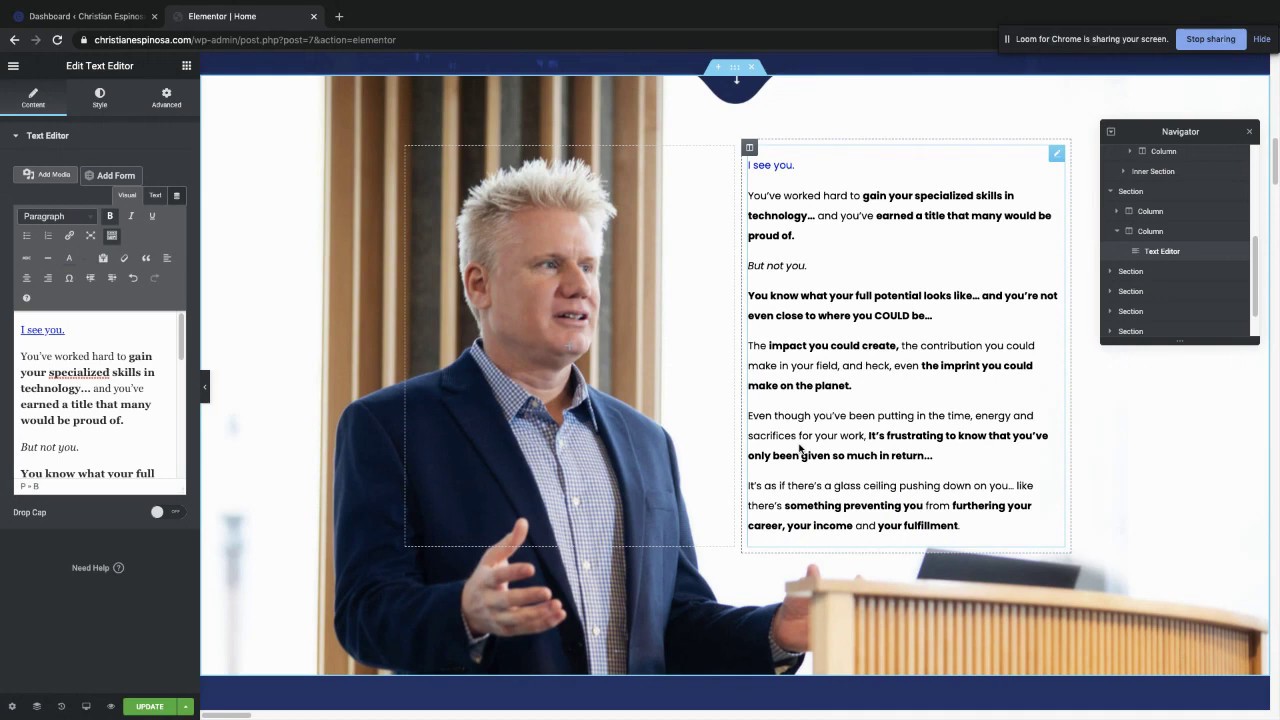Toggle underline formatting
Viewport: 1280px width, 720px height.
click(x=152, y=216)
